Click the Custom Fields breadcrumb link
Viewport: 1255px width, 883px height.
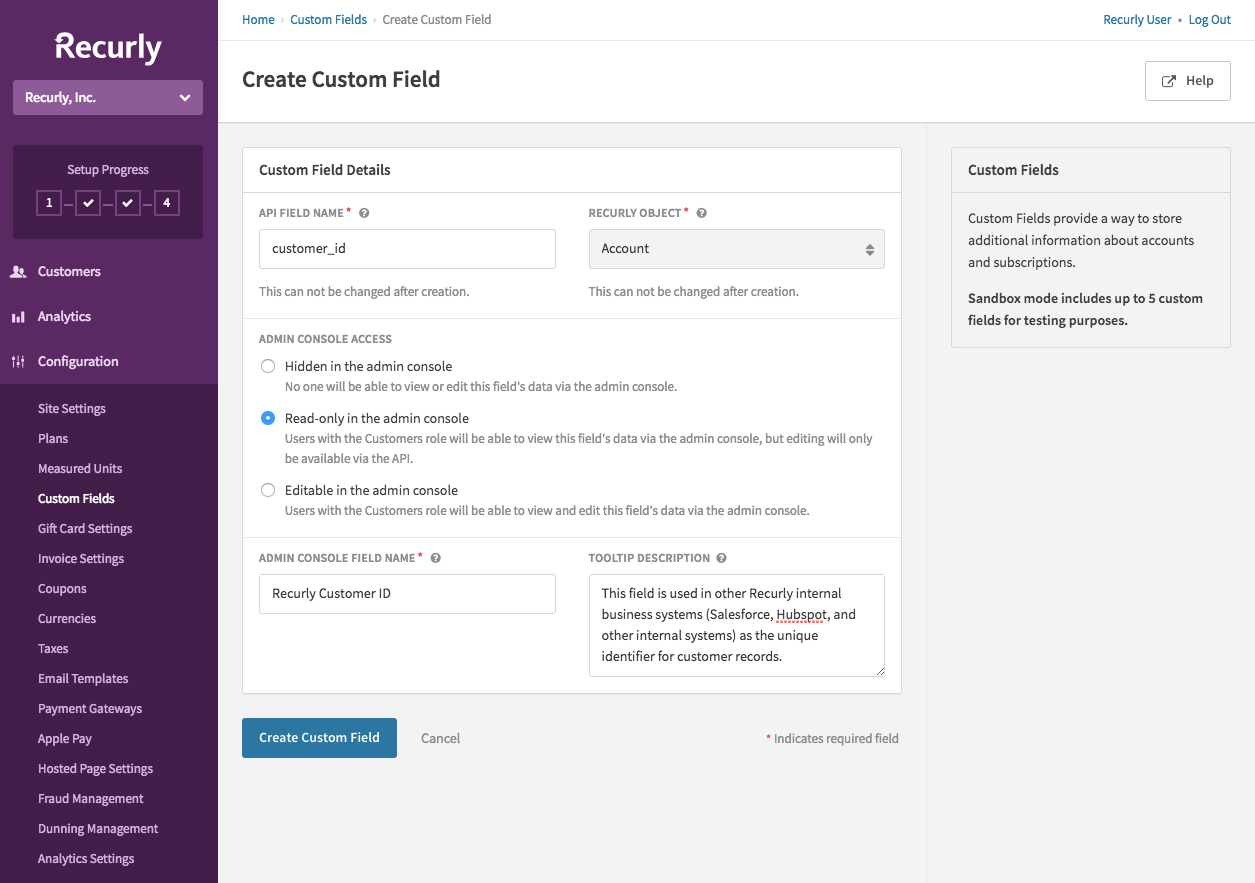tap(328, 19)
